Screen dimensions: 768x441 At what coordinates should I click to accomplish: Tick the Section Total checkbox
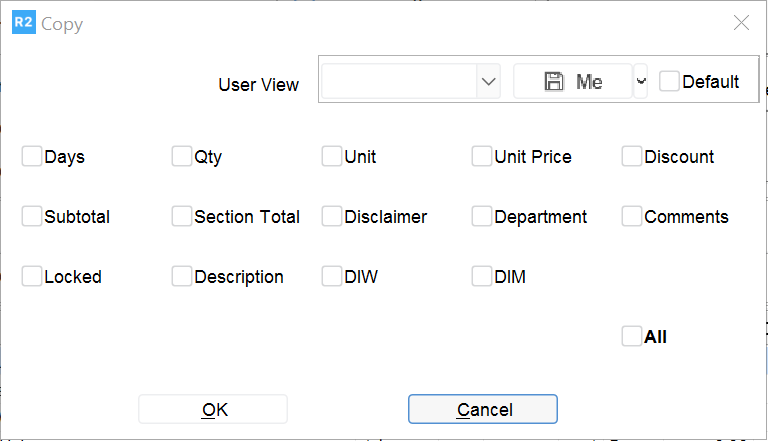(181, 217)
